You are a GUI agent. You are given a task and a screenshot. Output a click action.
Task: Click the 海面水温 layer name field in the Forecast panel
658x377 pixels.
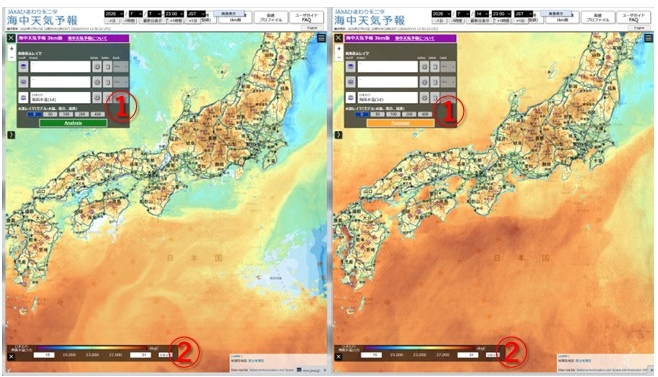(387, 97)
